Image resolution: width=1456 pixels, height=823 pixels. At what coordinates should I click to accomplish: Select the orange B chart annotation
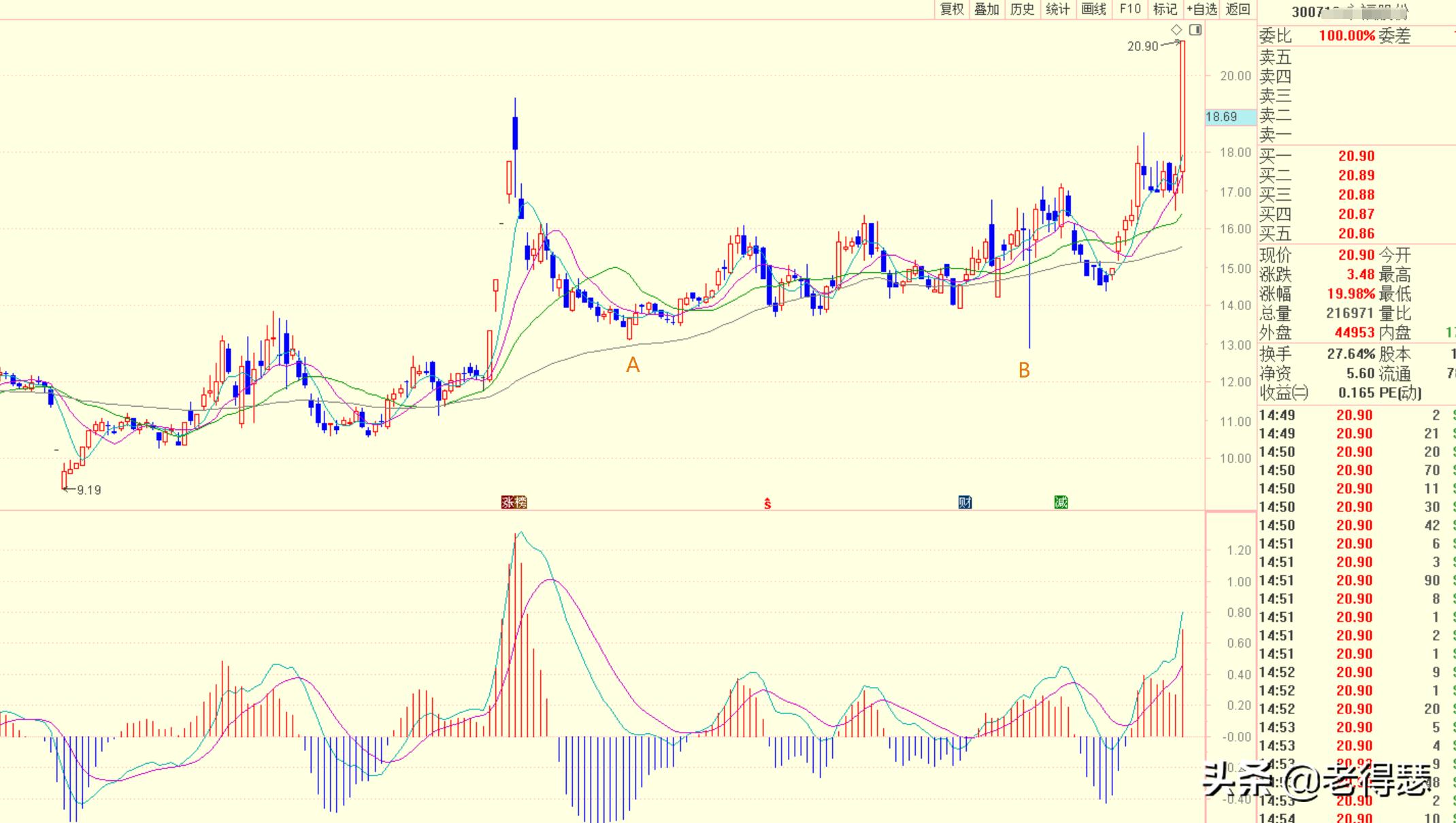click(1024, 370)
